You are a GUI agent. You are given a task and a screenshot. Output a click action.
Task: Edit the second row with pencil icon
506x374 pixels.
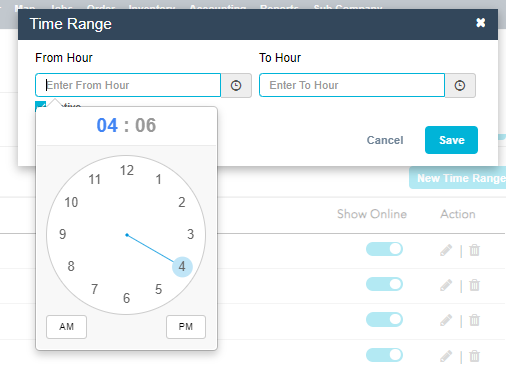tap(446, 285)
